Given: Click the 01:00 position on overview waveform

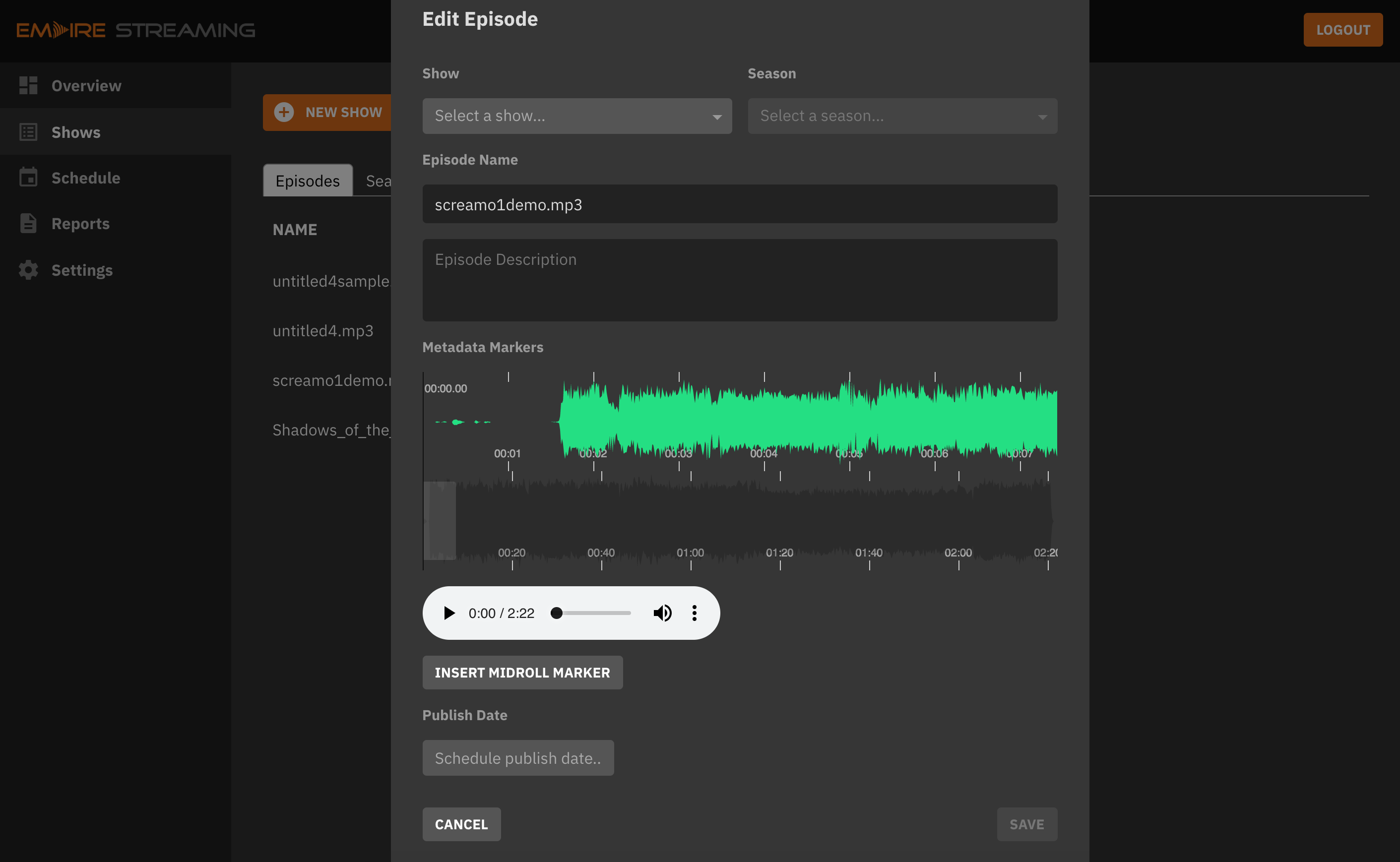Looking at the screenshot, I should 691,520.
